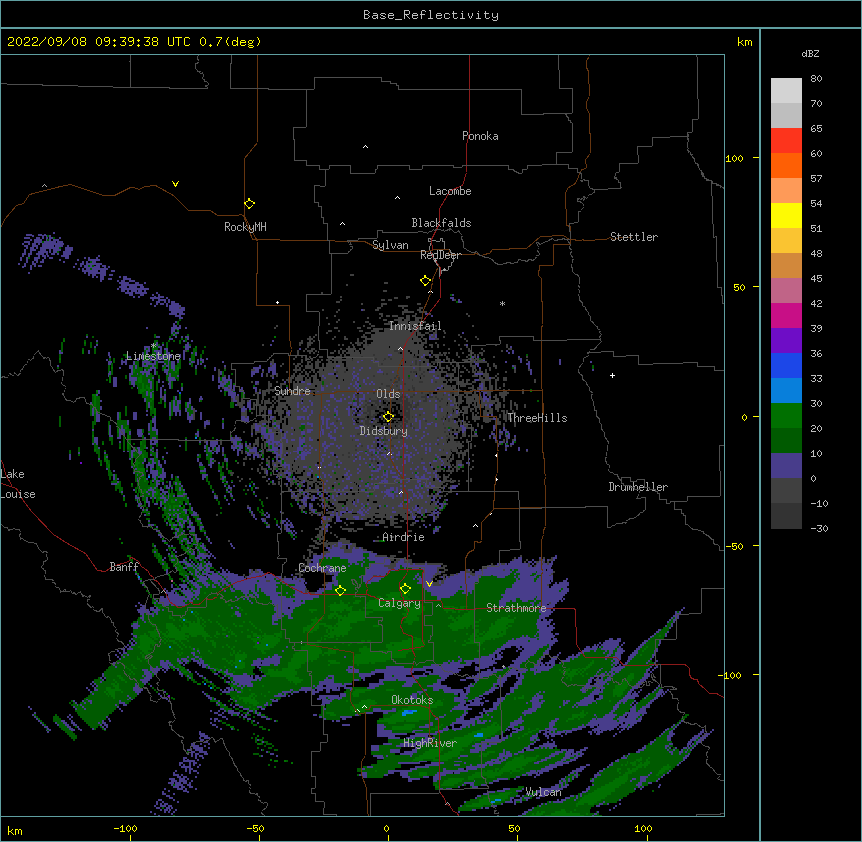Click the yellow station marker below Cochrane
Viewport: 862px width, 842px height.
(340, 590)
